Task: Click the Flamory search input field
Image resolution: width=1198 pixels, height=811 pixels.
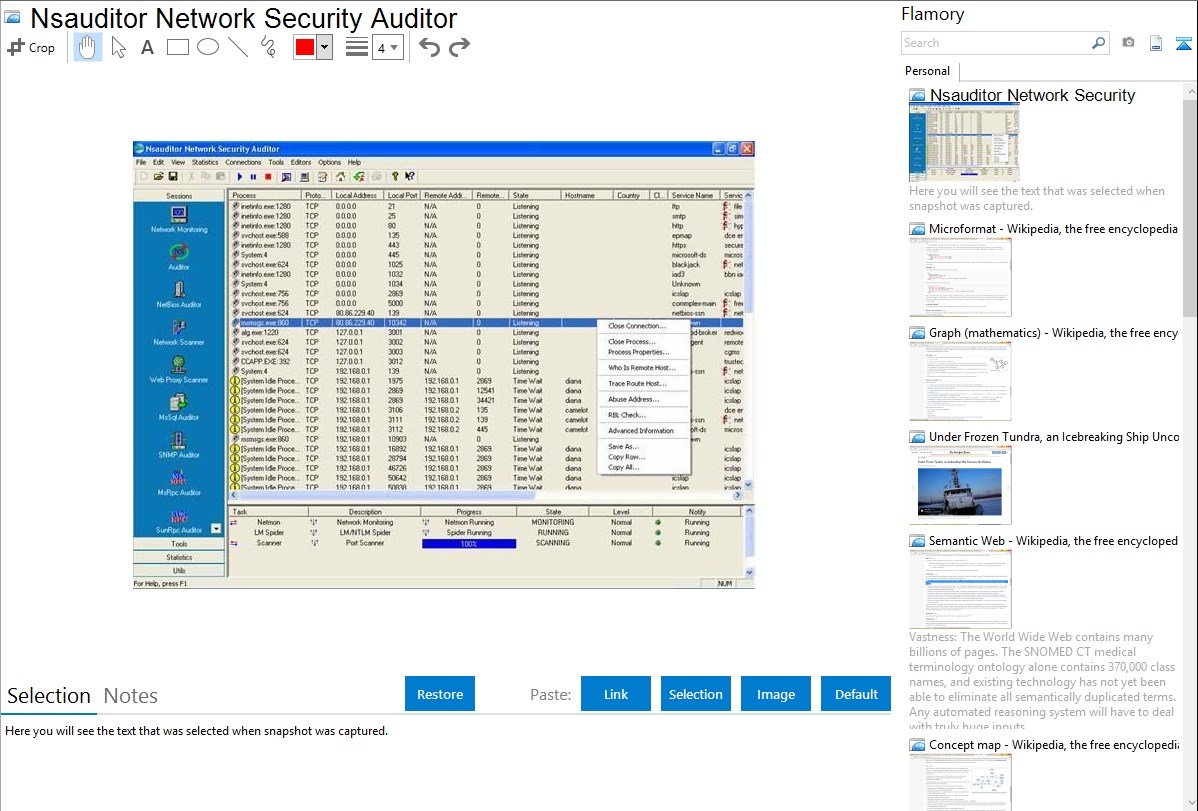Action: tap(996, 43)
